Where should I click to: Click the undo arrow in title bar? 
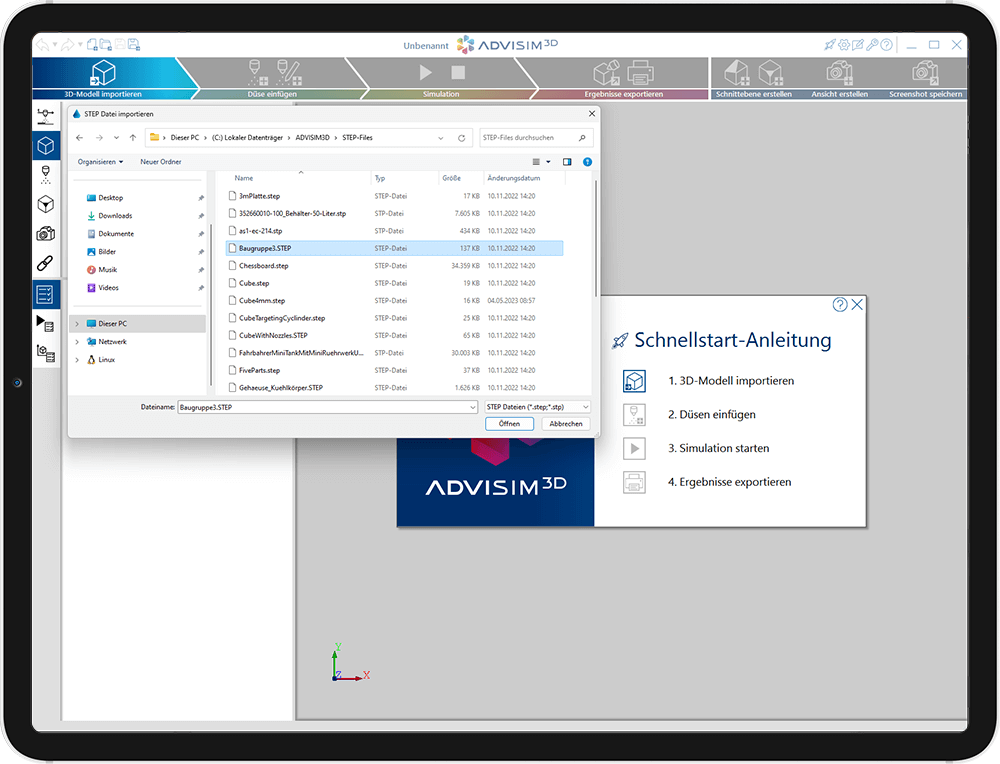42,45
